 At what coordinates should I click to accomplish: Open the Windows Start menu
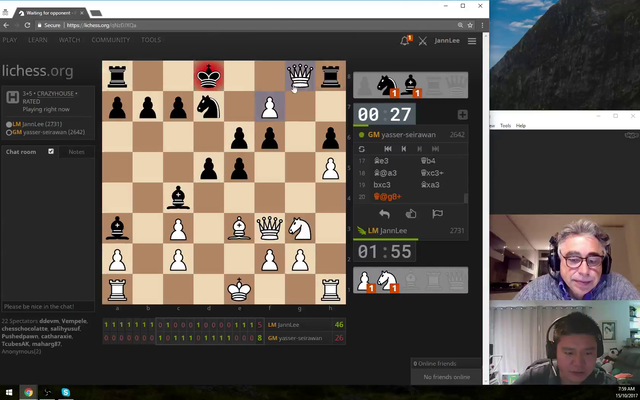pyautogui.click(x=9, y=393)
